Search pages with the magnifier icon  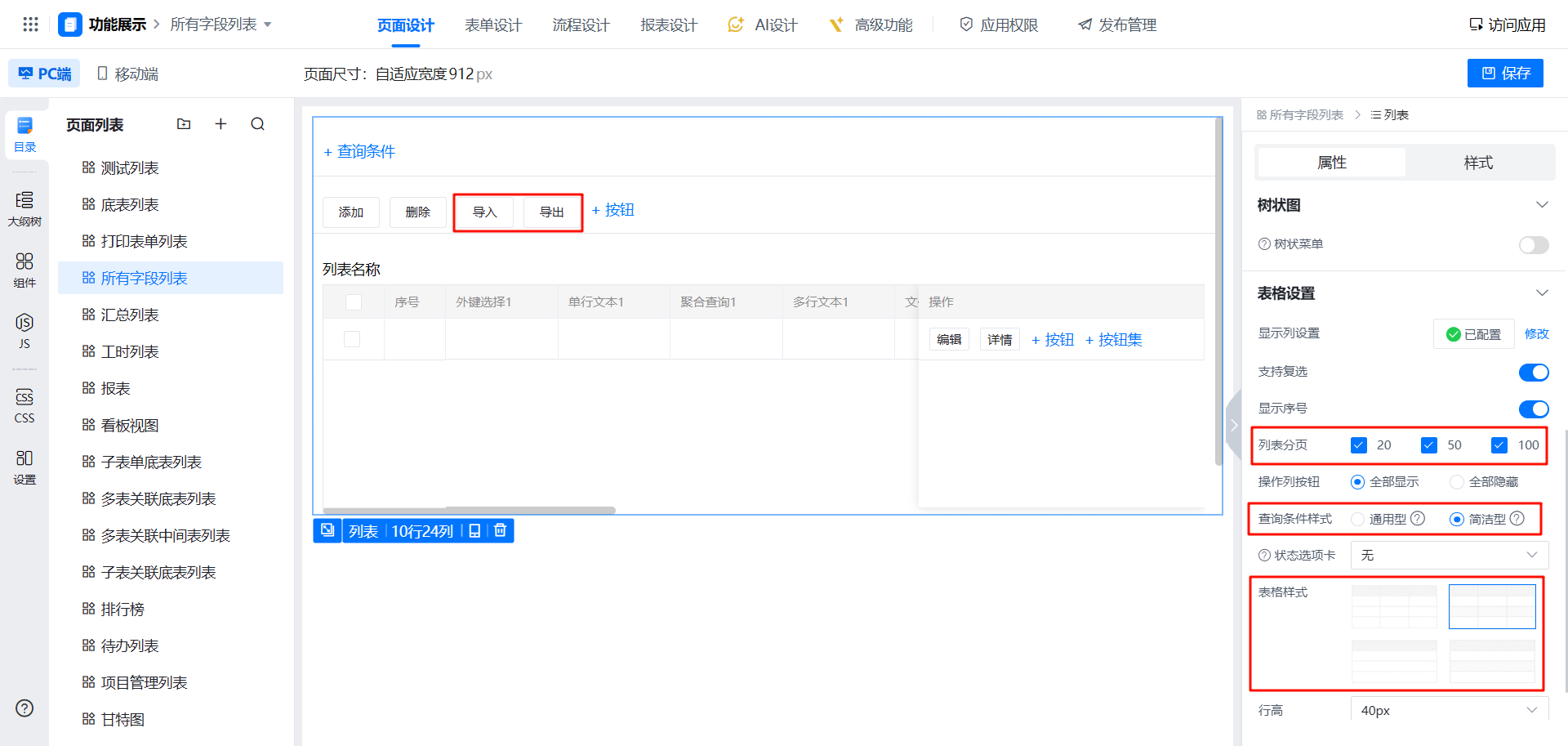point(258,124)
